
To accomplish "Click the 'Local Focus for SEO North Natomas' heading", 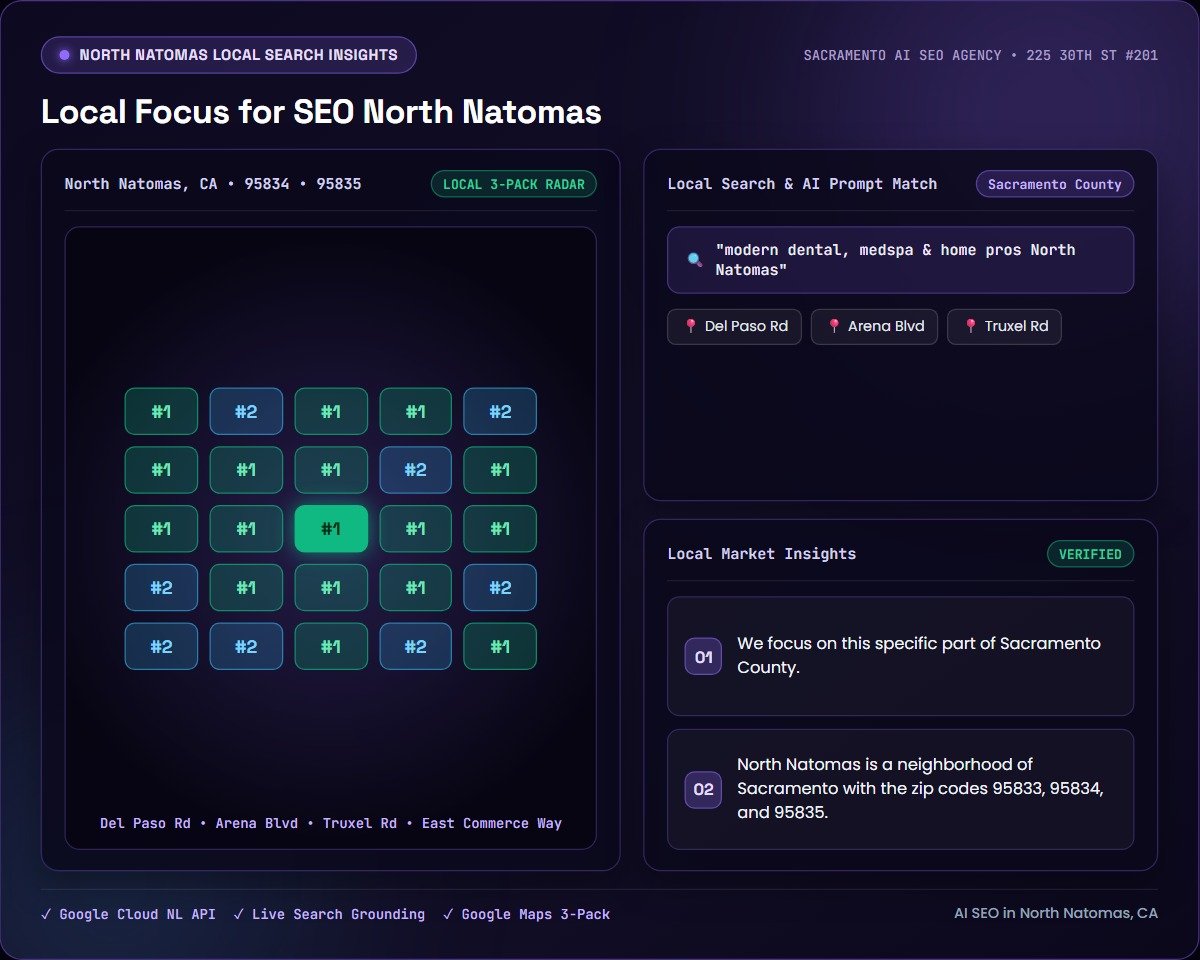I will (321, 111).
